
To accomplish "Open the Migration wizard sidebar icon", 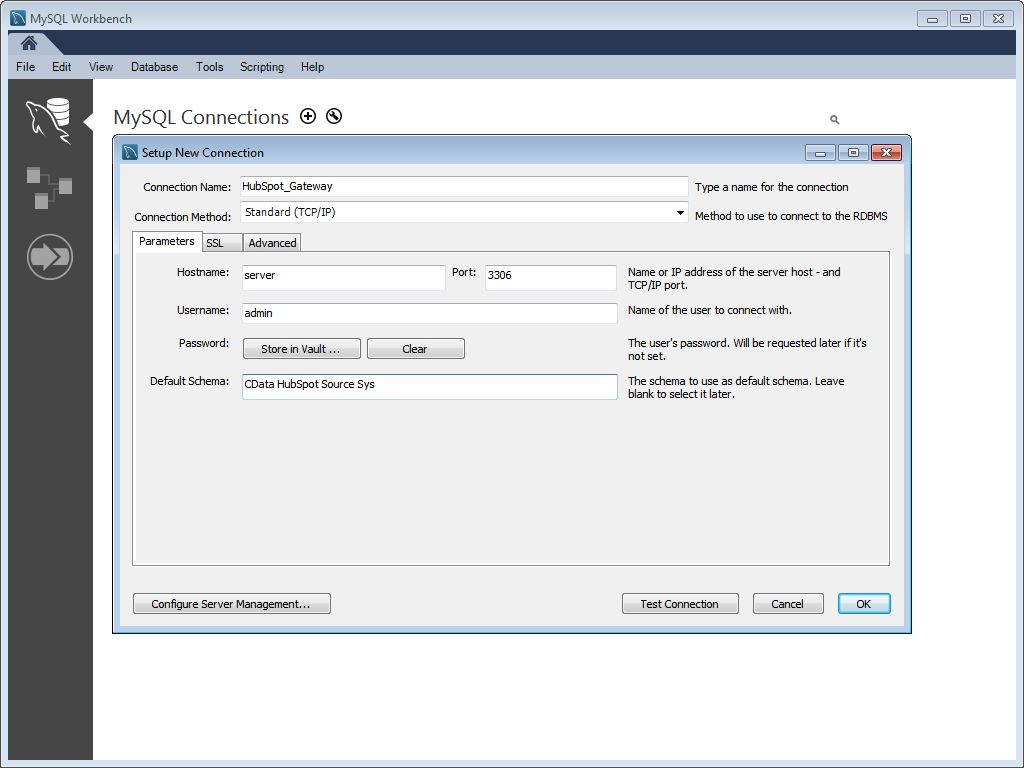I will tap(48, 256).
